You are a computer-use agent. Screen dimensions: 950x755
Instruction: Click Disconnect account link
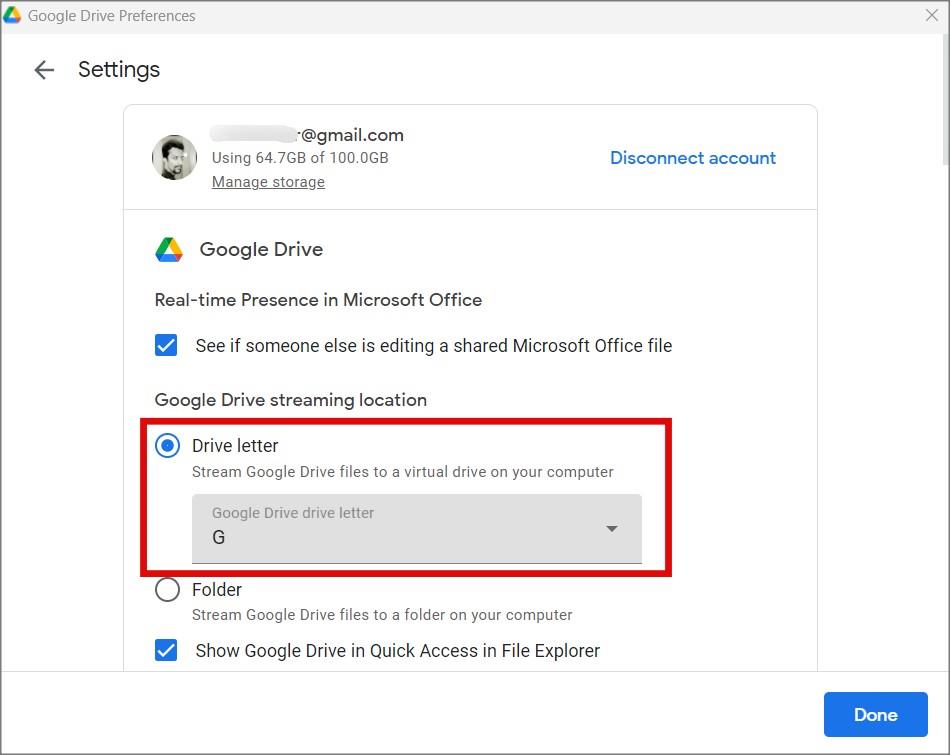coord(693,158)
